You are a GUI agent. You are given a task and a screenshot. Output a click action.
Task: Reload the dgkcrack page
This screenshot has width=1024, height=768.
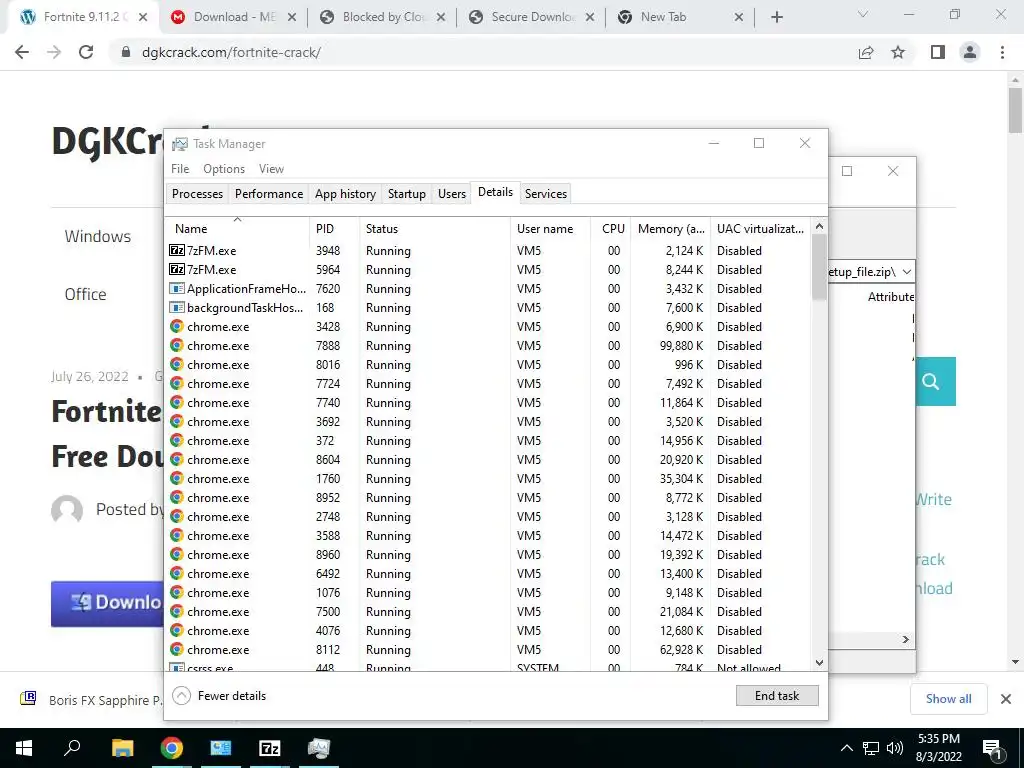click(86, 52)
